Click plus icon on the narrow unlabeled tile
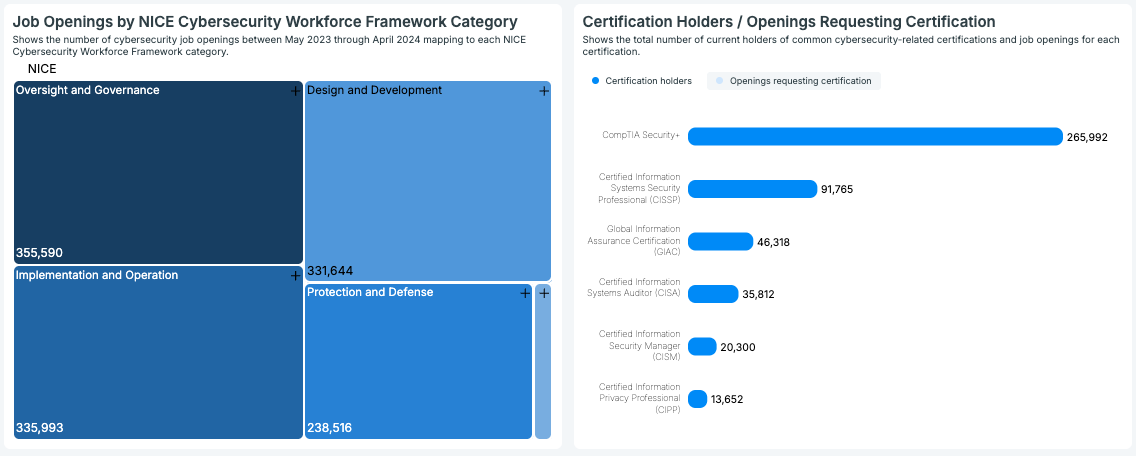Viewport: 1136px width, 456px height. point(543,293)
